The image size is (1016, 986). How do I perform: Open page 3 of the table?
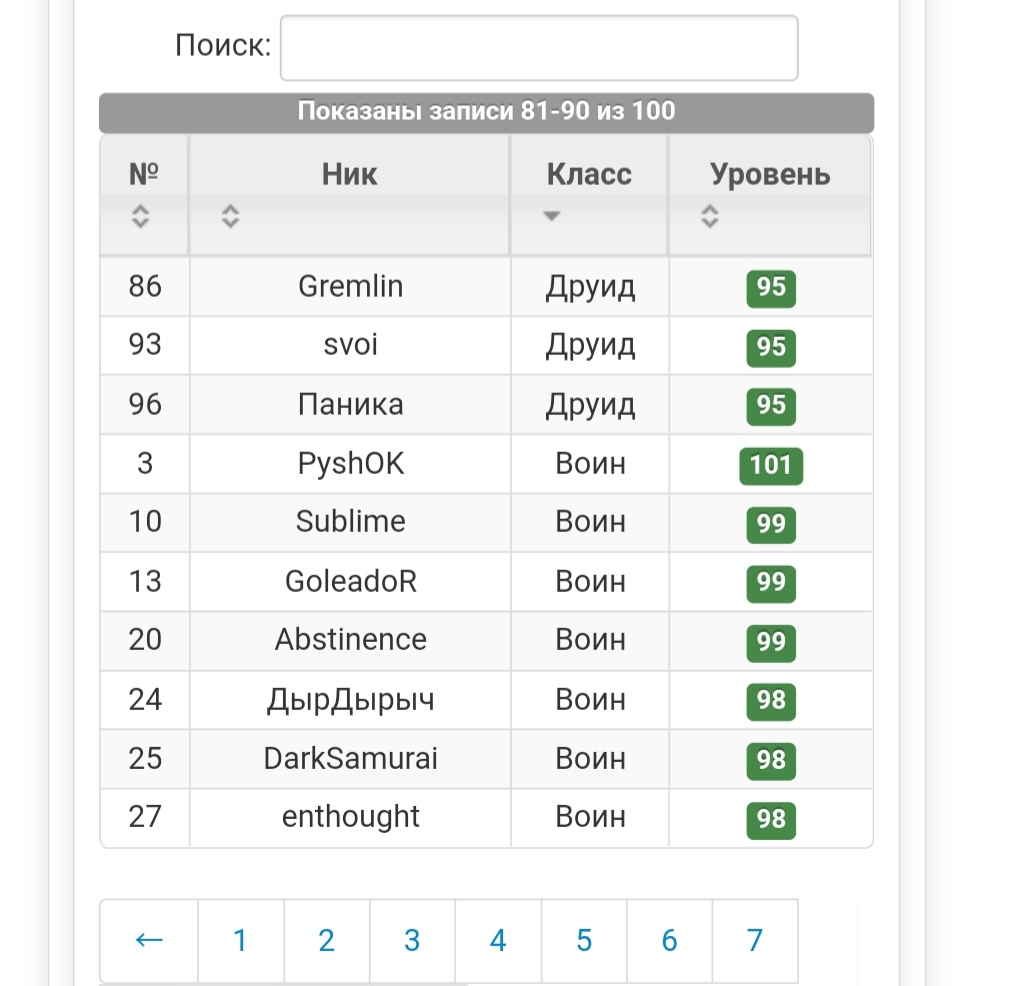coord(412,940)
